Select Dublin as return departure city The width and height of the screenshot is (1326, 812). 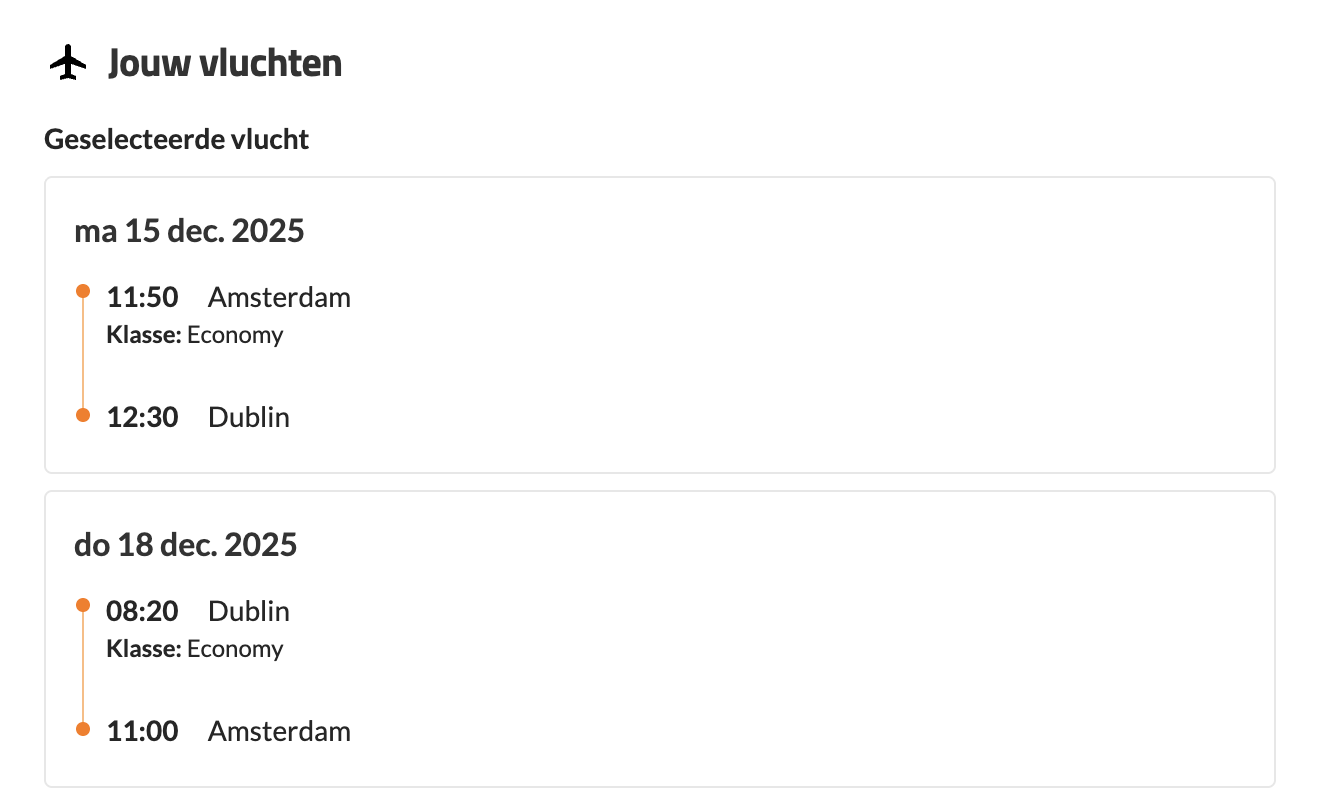pyautogui.click(x=249, y=611)
